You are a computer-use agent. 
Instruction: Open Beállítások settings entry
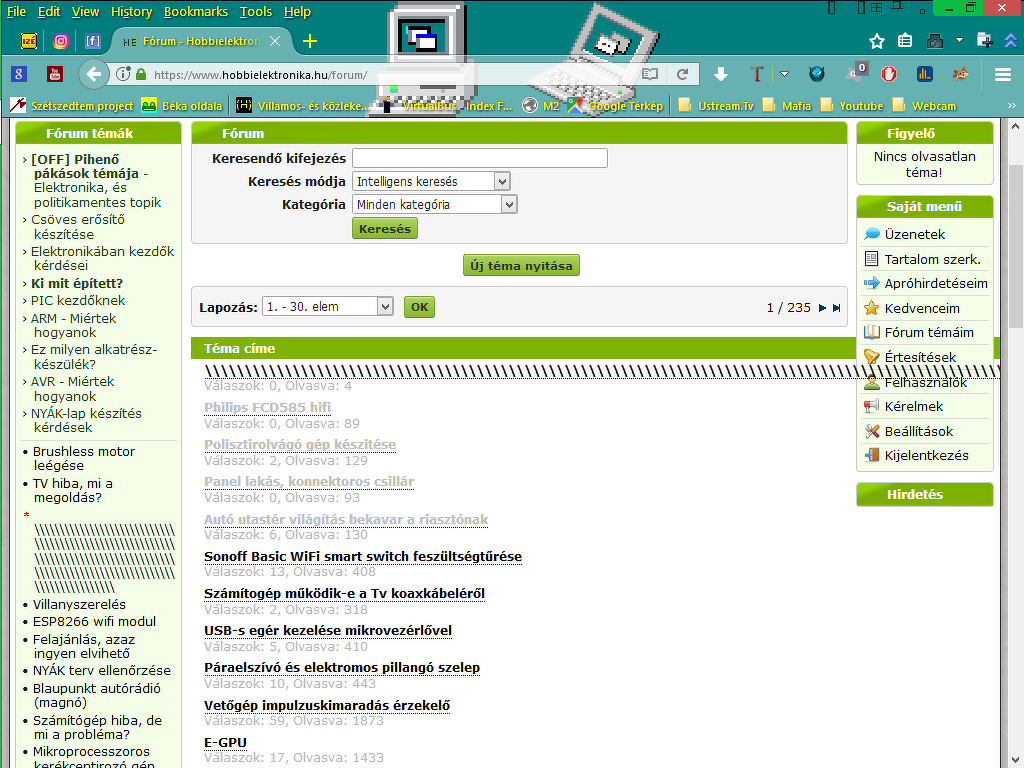pos(919,431)
